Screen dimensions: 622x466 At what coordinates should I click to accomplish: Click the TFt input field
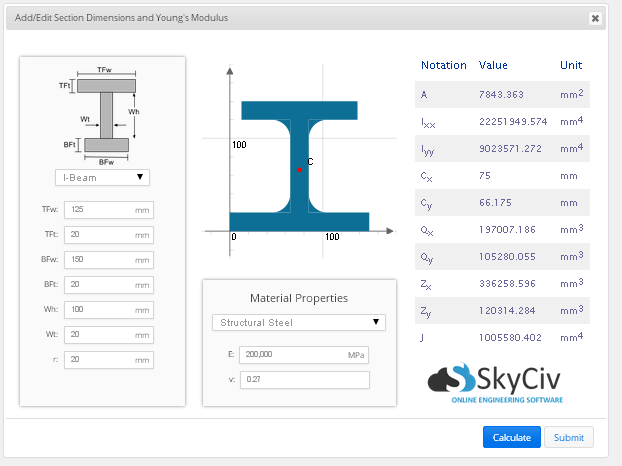point(109,235)
